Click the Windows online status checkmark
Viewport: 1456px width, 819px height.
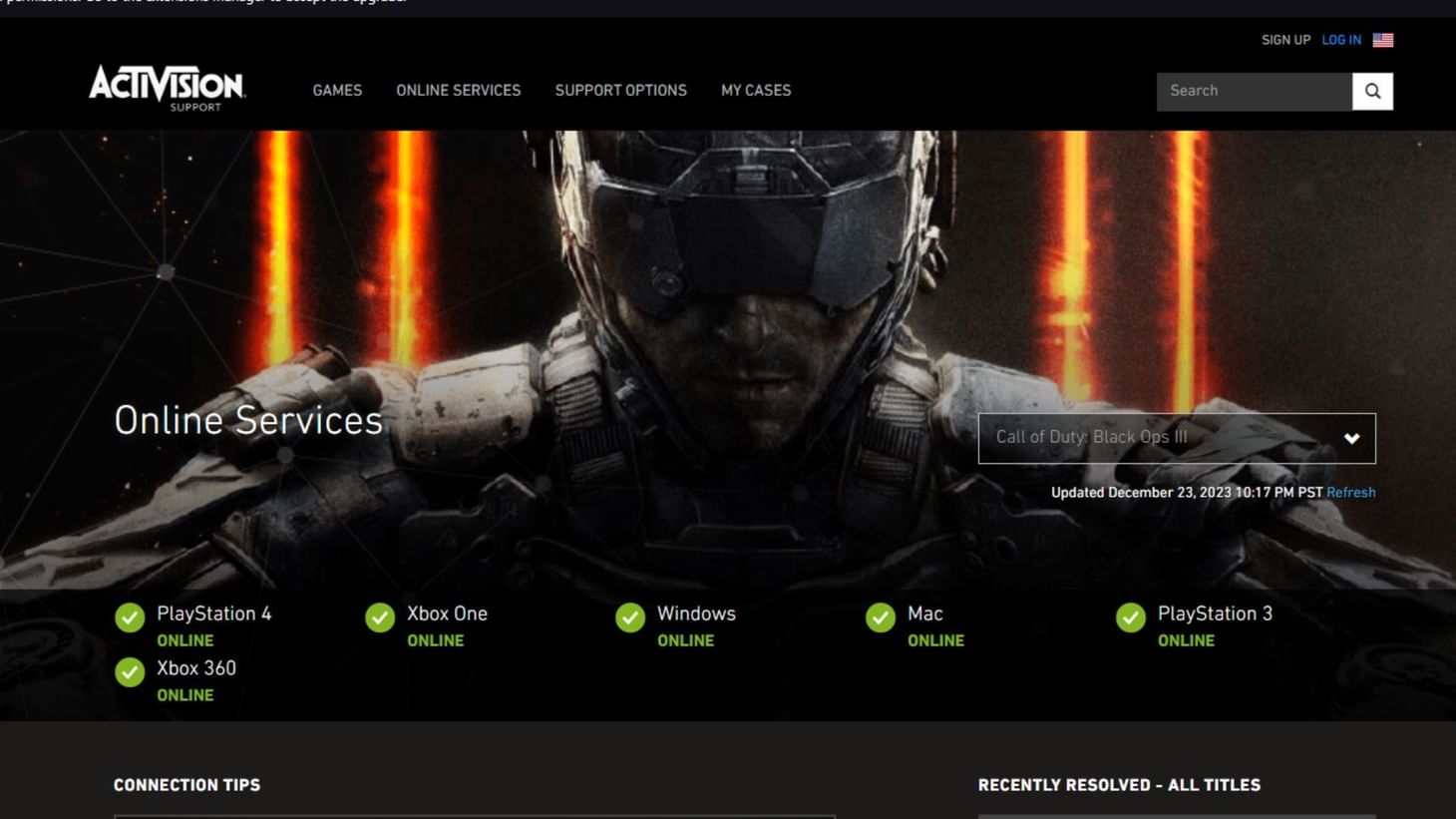630,618
